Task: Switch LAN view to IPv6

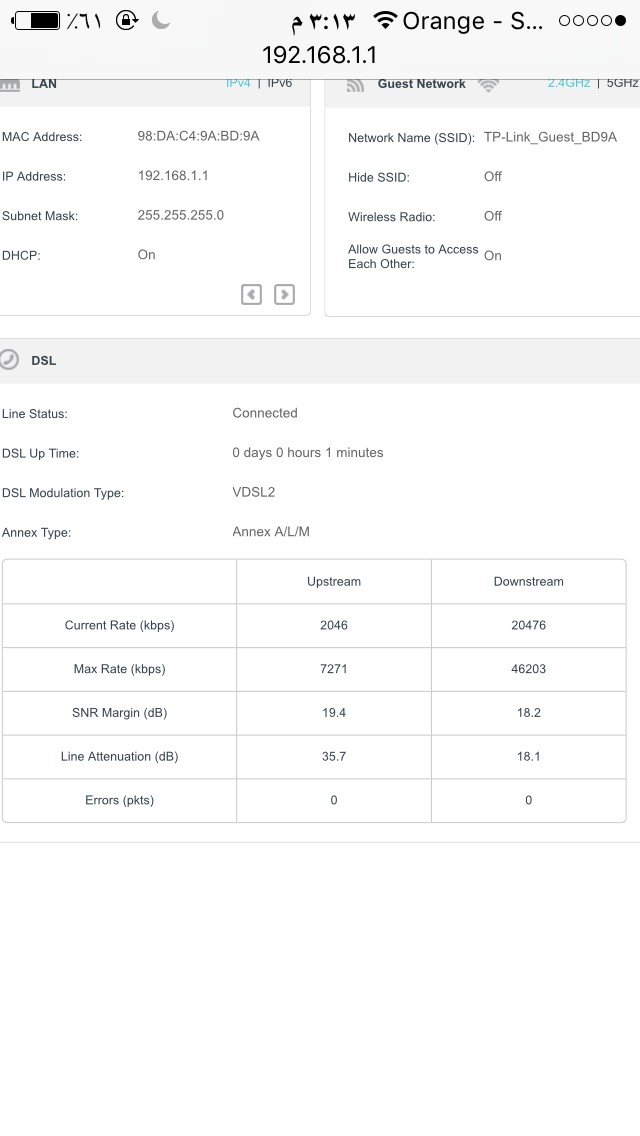Action: click(x=280, y=83)
